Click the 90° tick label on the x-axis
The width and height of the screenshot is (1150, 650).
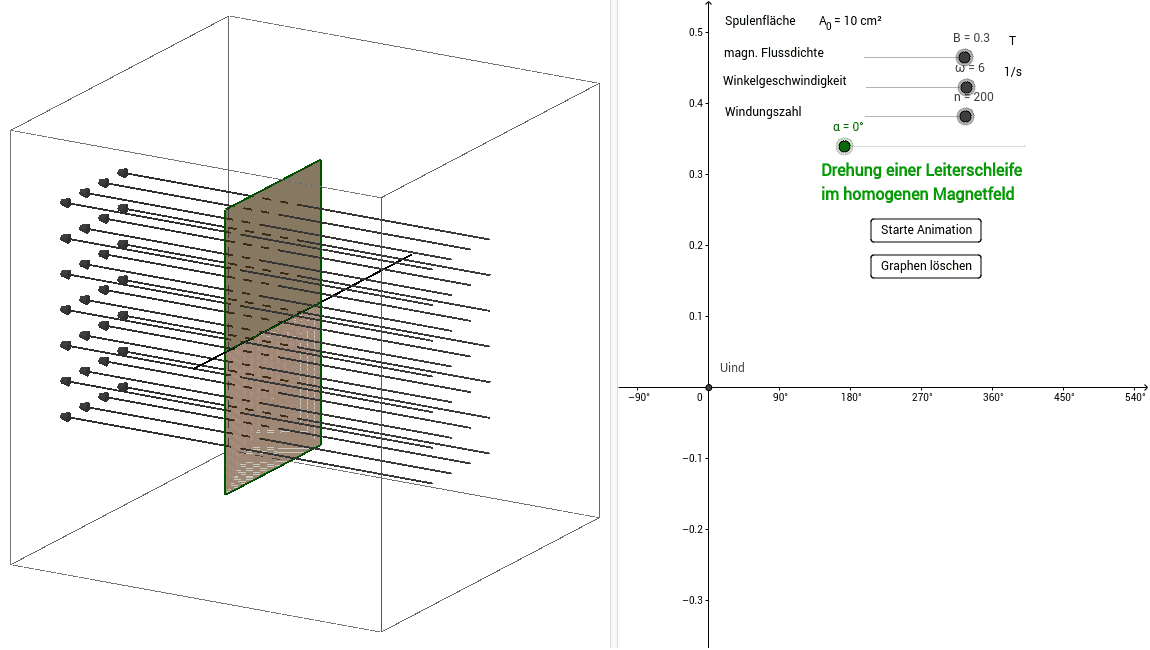[780, 397]
